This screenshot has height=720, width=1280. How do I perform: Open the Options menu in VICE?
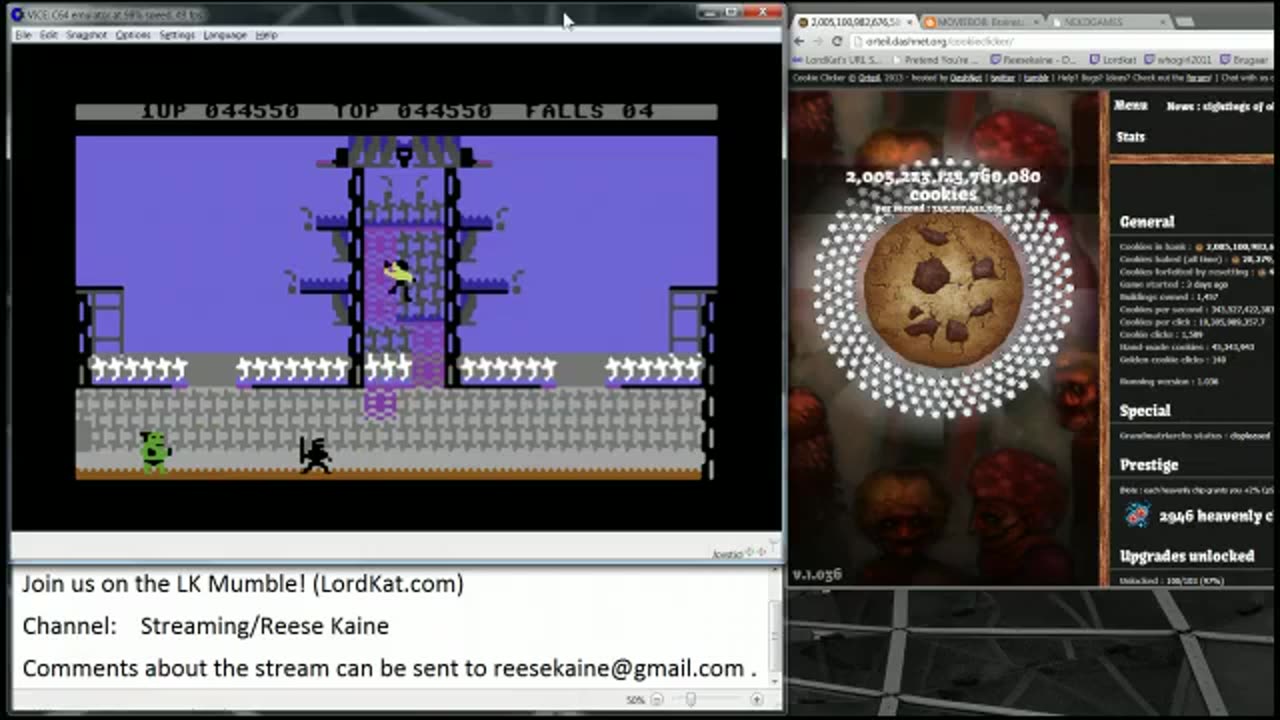[x=133, y=35]
